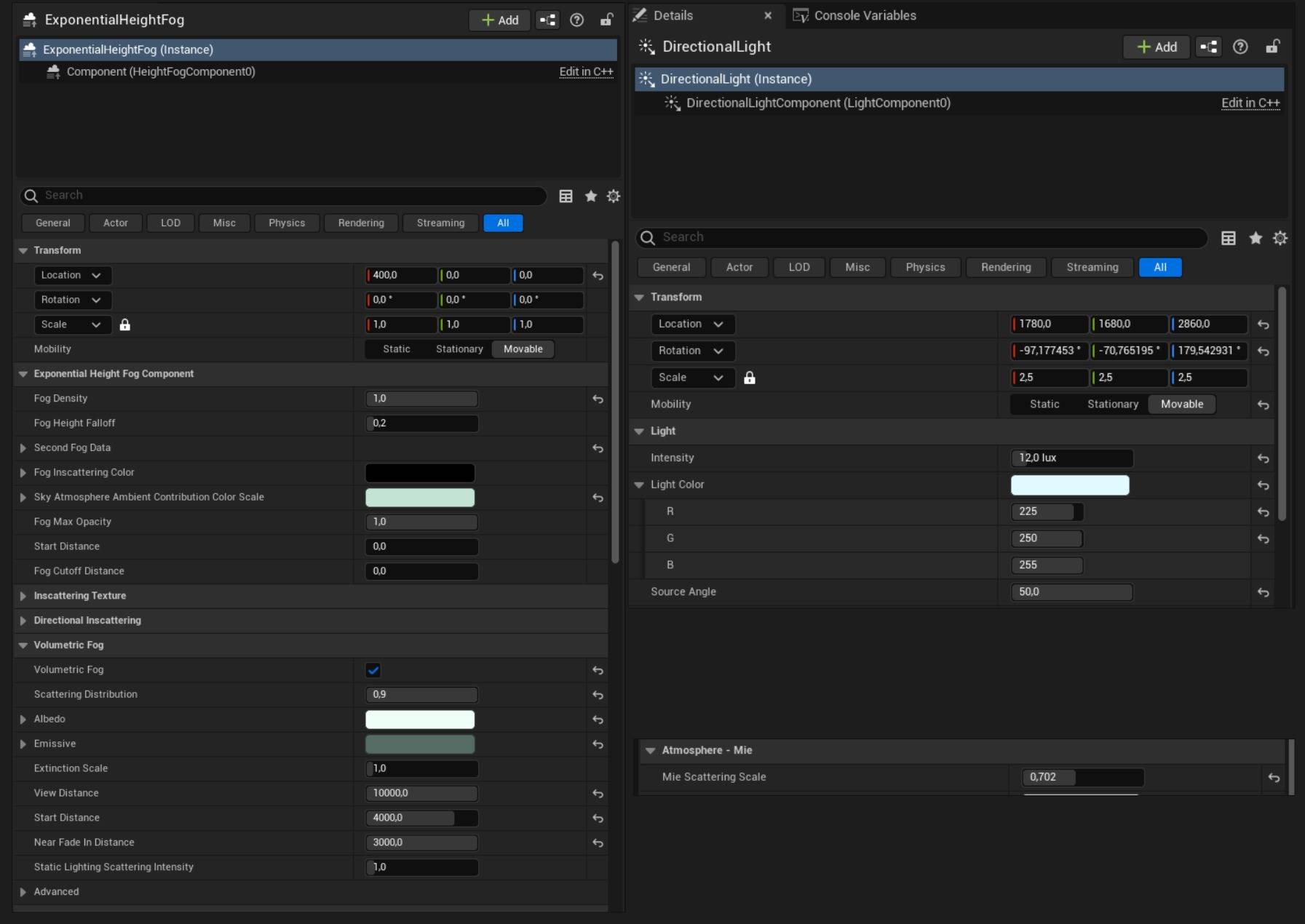Click the help icon next to the Add button
This screenshot has width=1305, height=924.
tap(577, 20)
